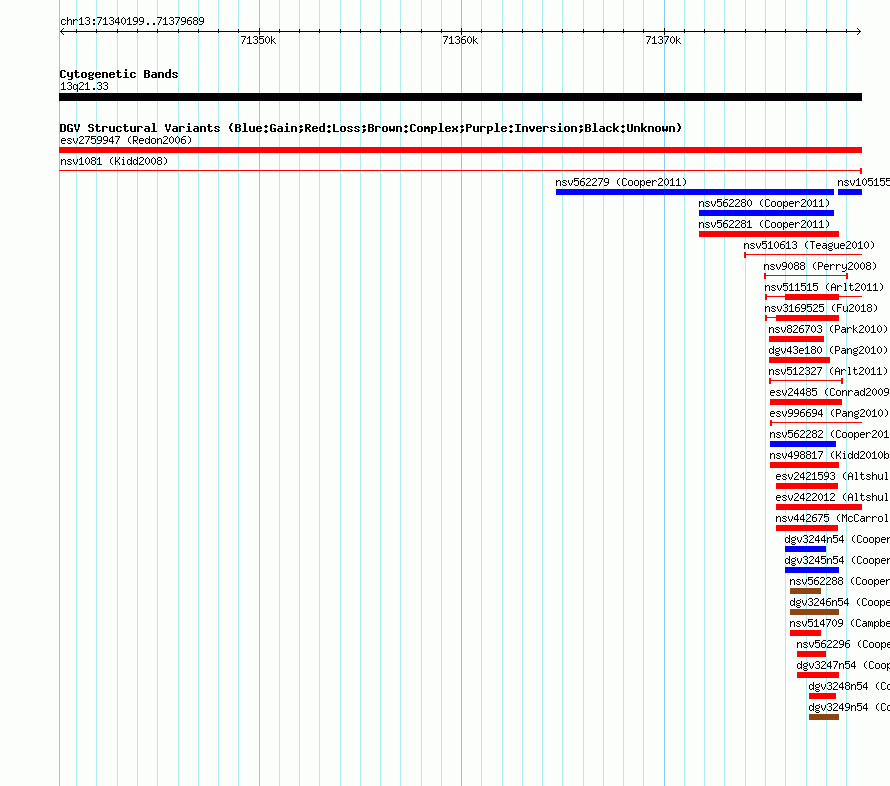Screen dimensions: 890x786
Task: Click the 71370k ruler tick label
Action: [x=663, y=40]
